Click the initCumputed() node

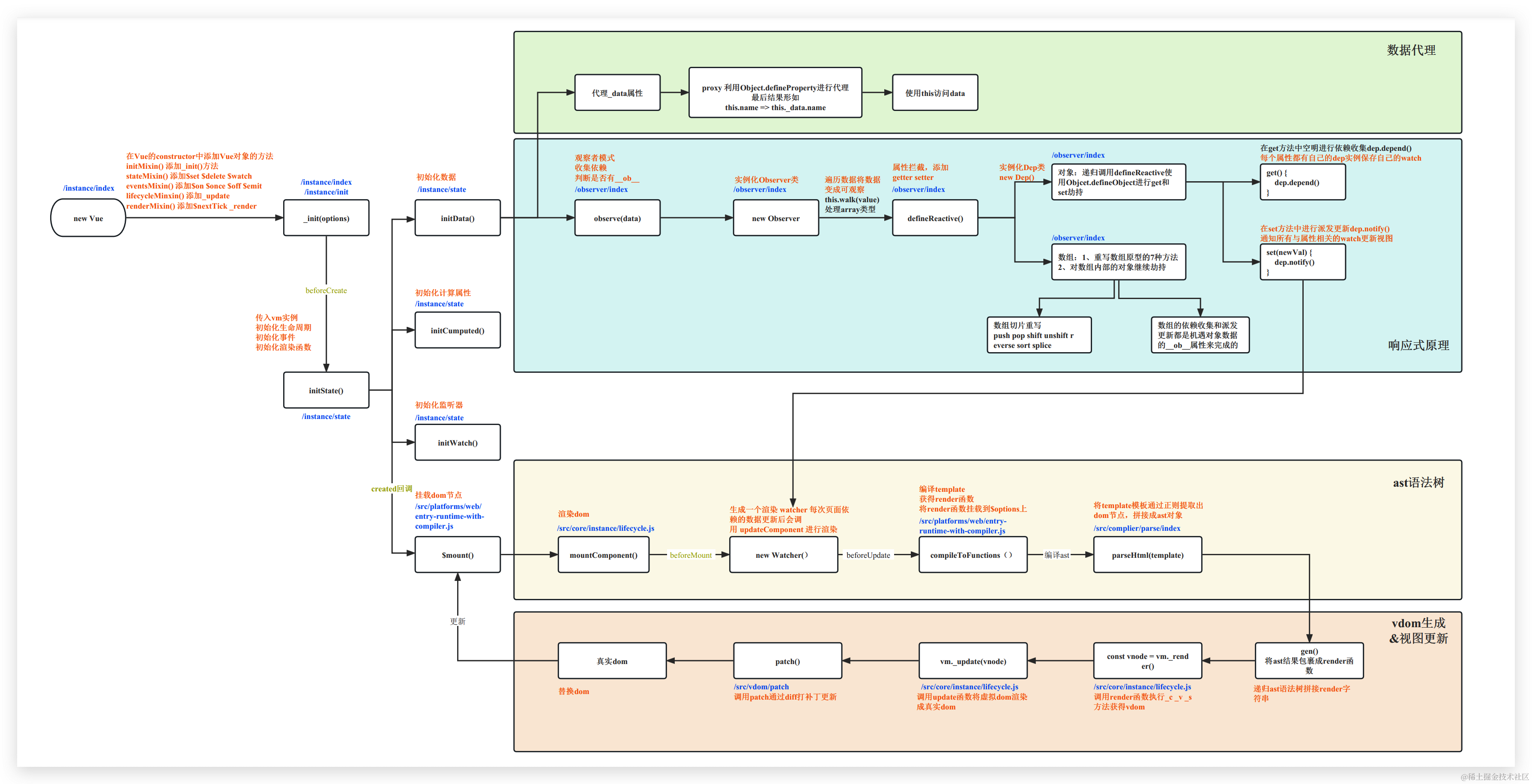(458, 330)
